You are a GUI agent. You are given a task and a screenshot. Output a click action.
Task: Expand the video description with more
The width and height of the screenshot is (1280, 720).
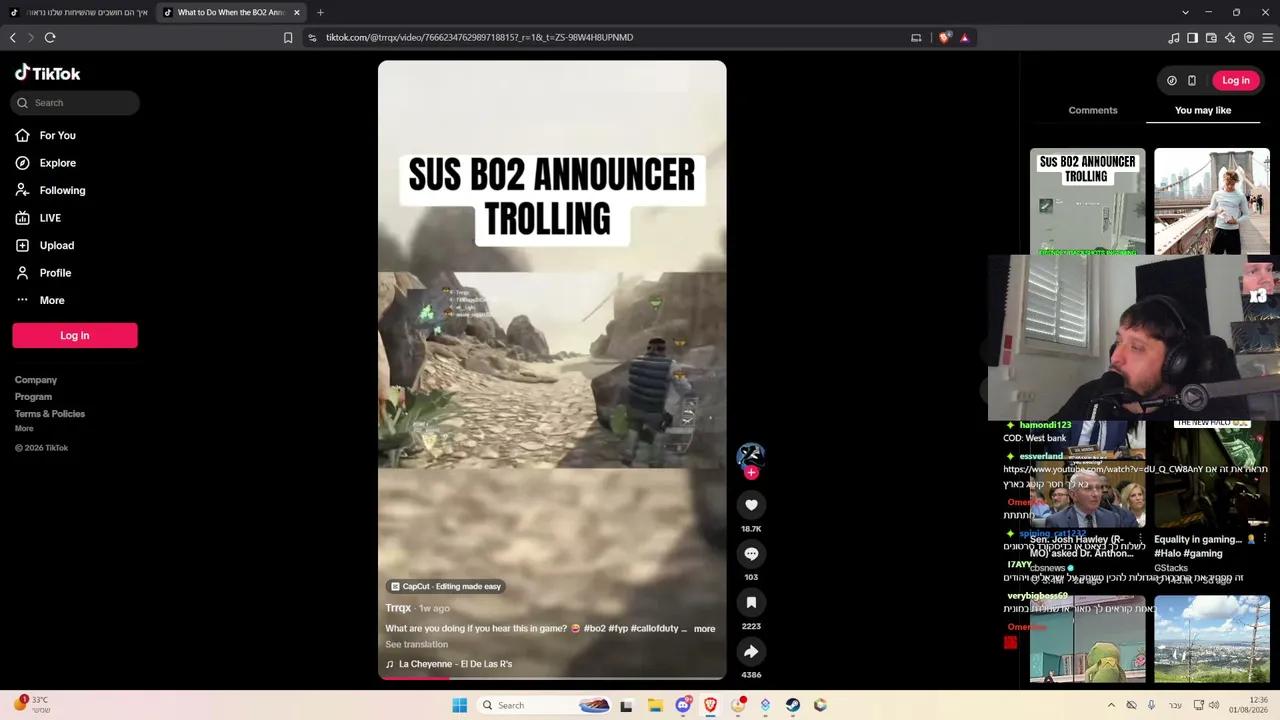(704, 629)
